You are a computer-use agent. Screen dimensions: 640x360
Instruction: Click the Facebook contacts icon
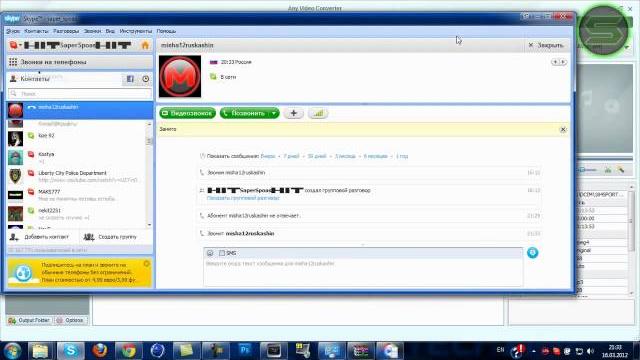pyautogui.click(x=130, y=79)
